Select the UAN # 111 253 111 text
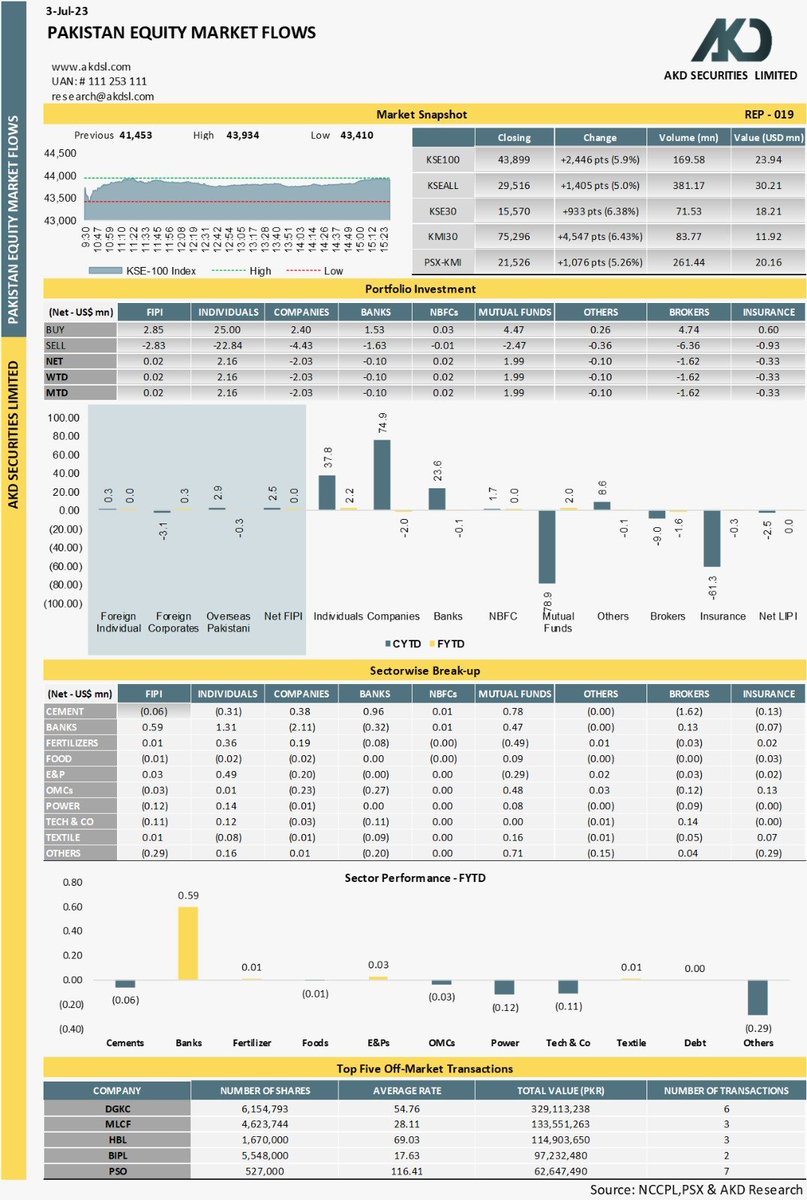807x1200 pixels. click(x=98, y=82)
